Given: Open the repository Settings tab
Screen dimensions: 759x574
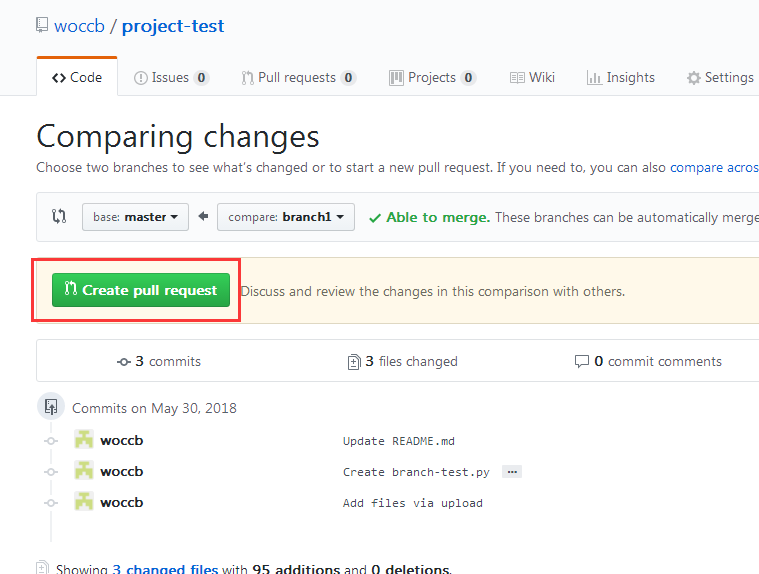Looking at the screenshot, I should tap(720, 77).
